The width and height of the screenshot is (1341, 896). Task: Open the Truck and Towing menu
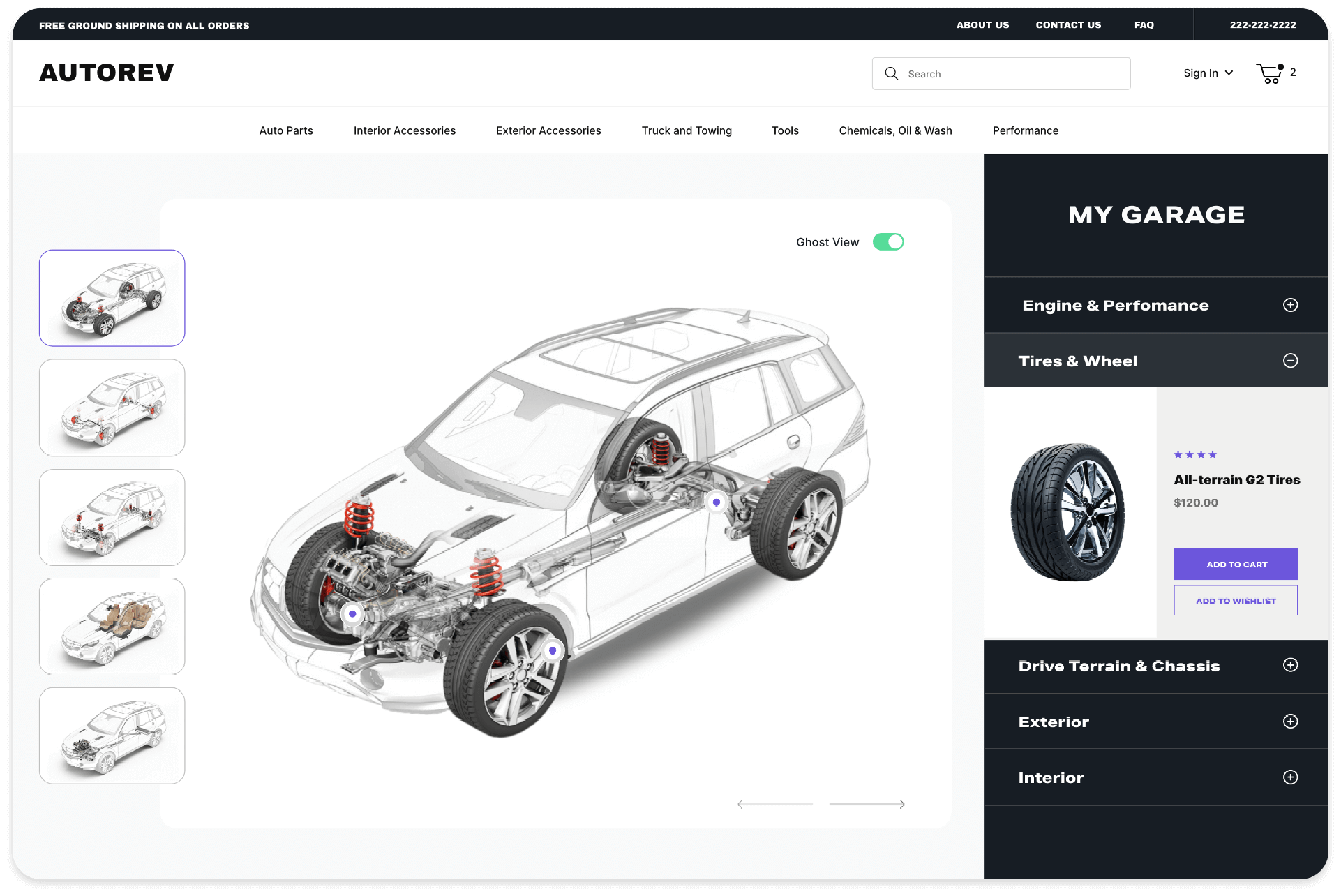point(687,130)
